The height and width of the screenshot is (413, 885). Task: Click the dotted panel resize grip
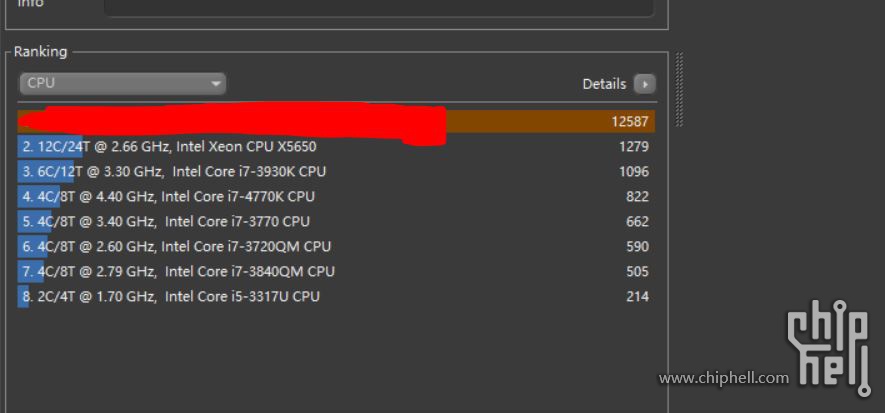[x=680, y=90]
